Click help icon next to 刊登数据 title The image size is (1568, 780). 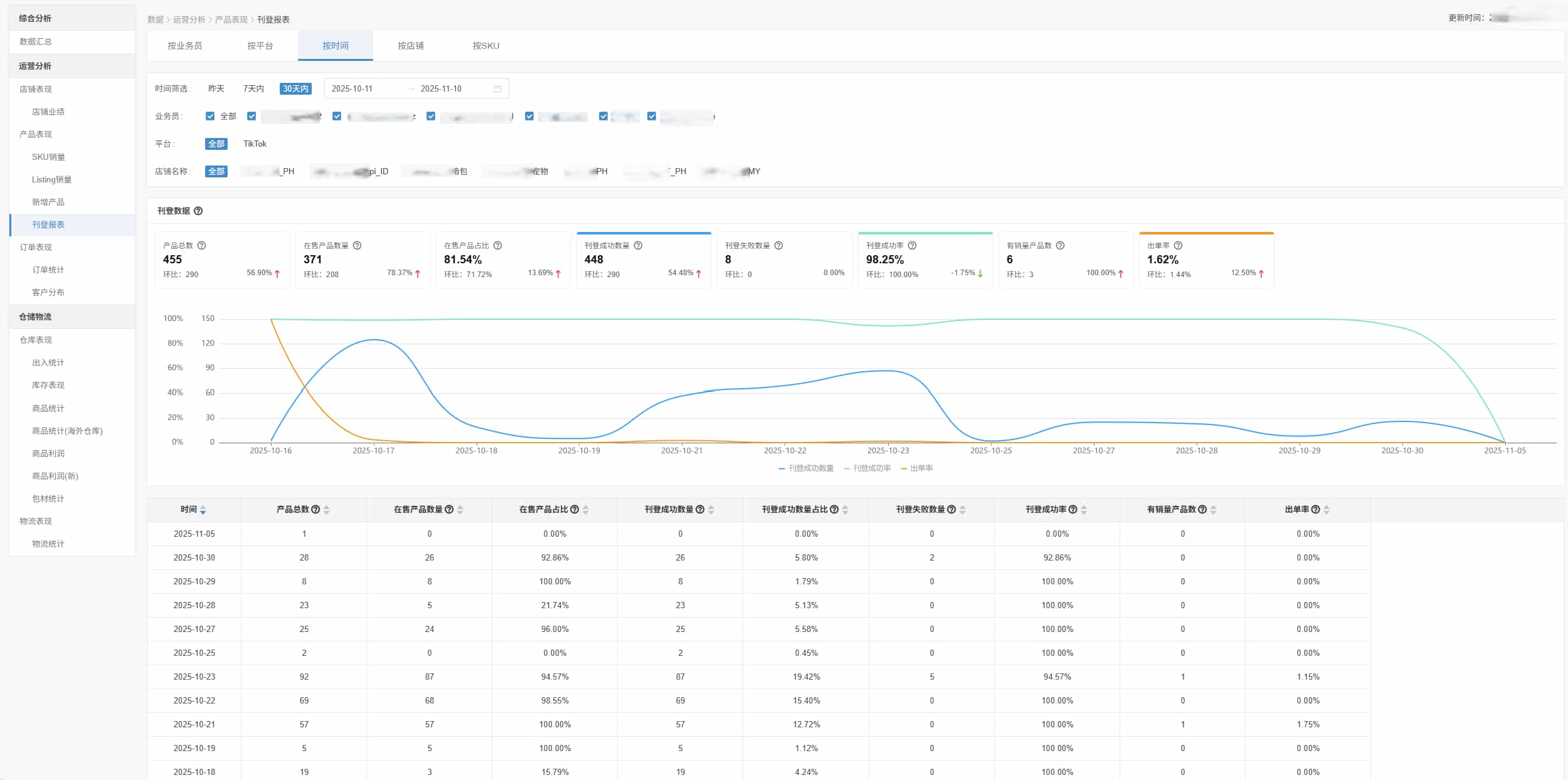click(x=198, y=211)
